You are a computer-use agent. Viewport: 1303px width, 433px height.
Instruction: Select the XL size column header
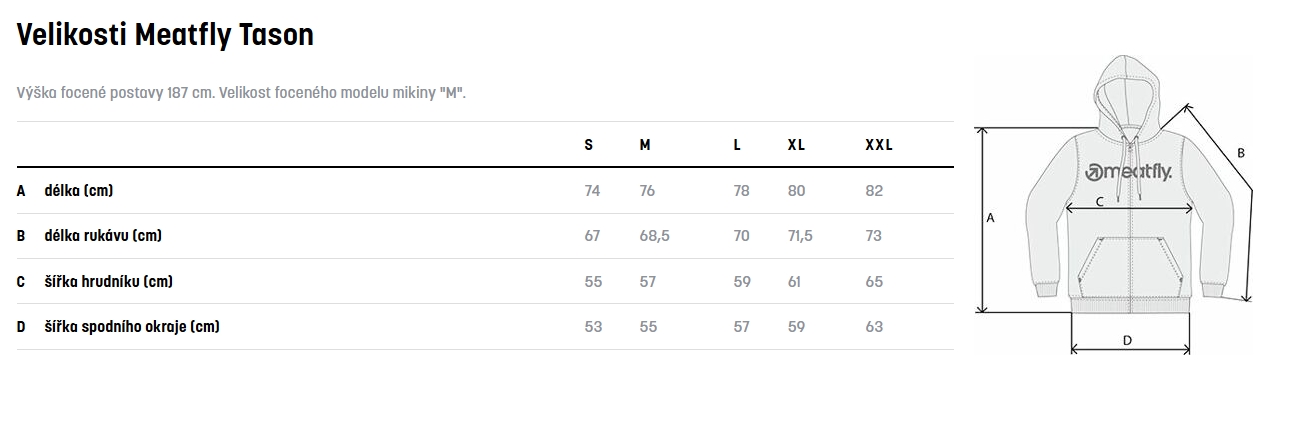(x=796, y=145)
